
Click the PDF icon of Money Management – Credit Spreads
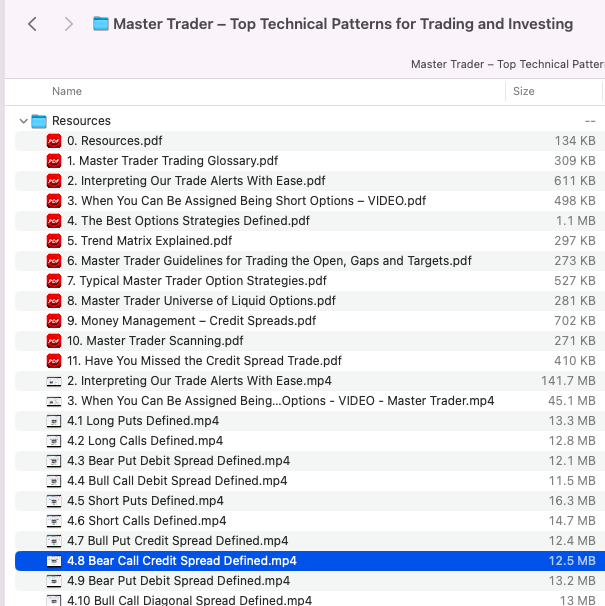tap(54, 321)
